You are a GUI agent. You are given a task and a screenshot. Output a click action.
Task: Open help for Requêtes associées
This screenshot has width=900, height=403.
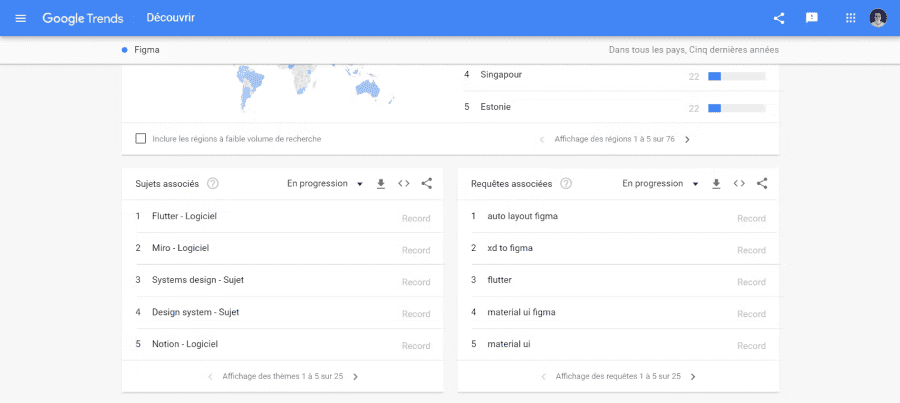(x=566, y=184)
